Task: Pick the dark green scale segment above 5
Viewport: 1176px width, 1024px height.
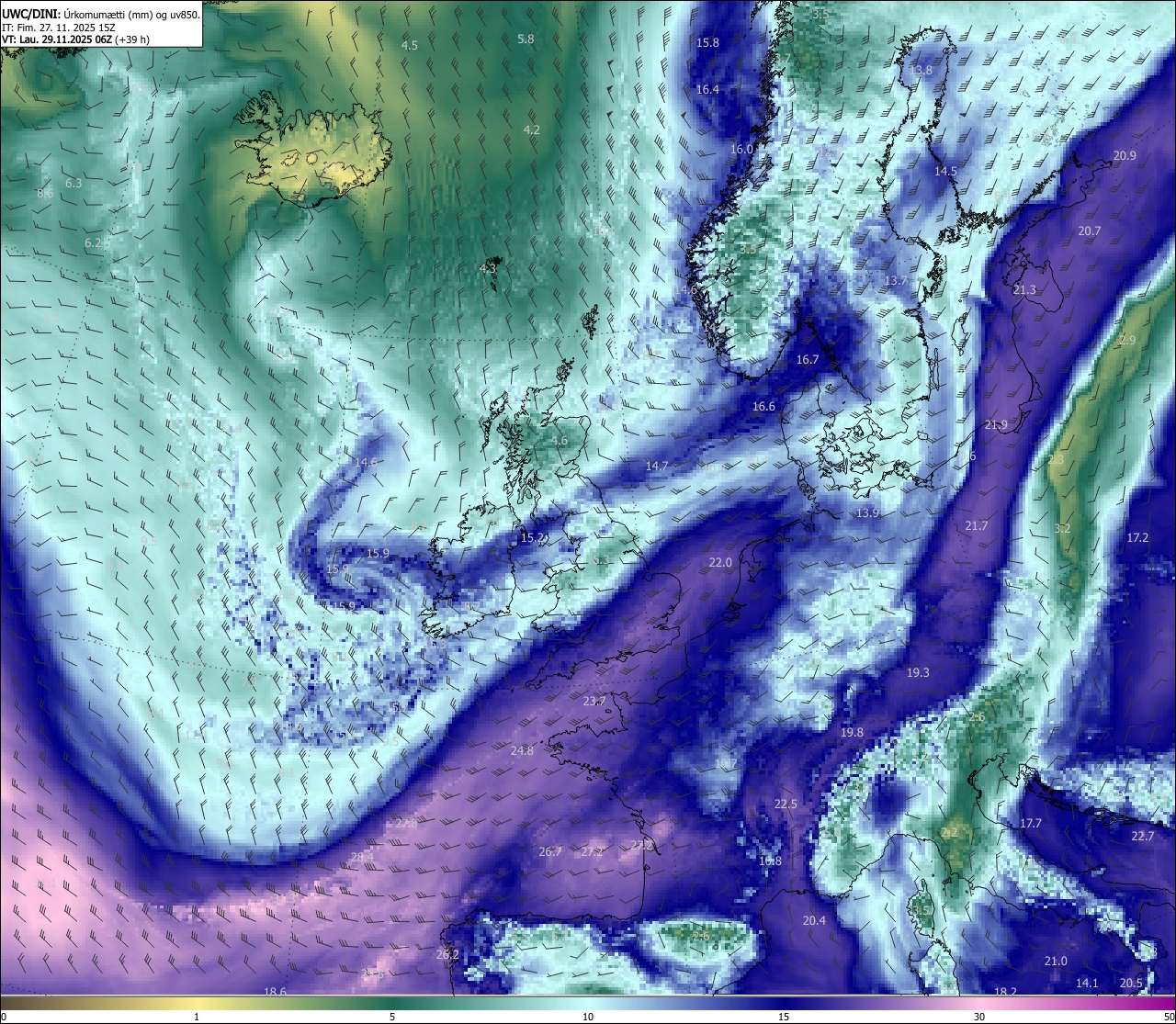Action: pos(392,1002)
